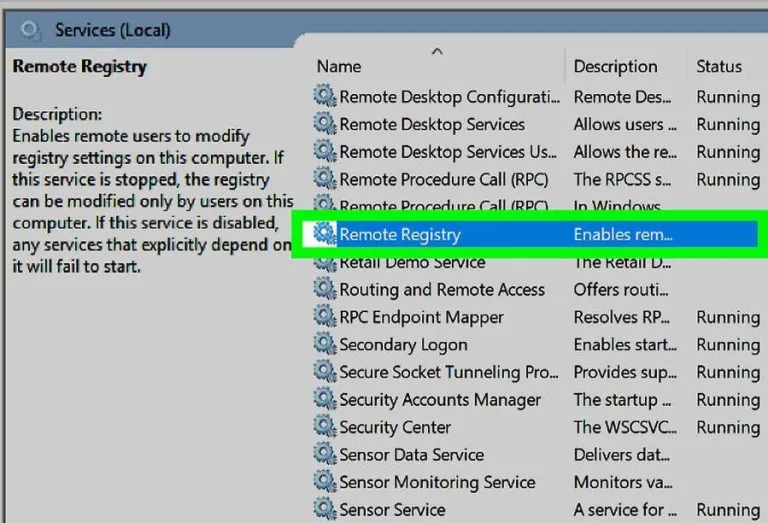Click gear icon of Secure Socket Tunneling Pro...
The image size is (768, 523).
click(325, 370)
